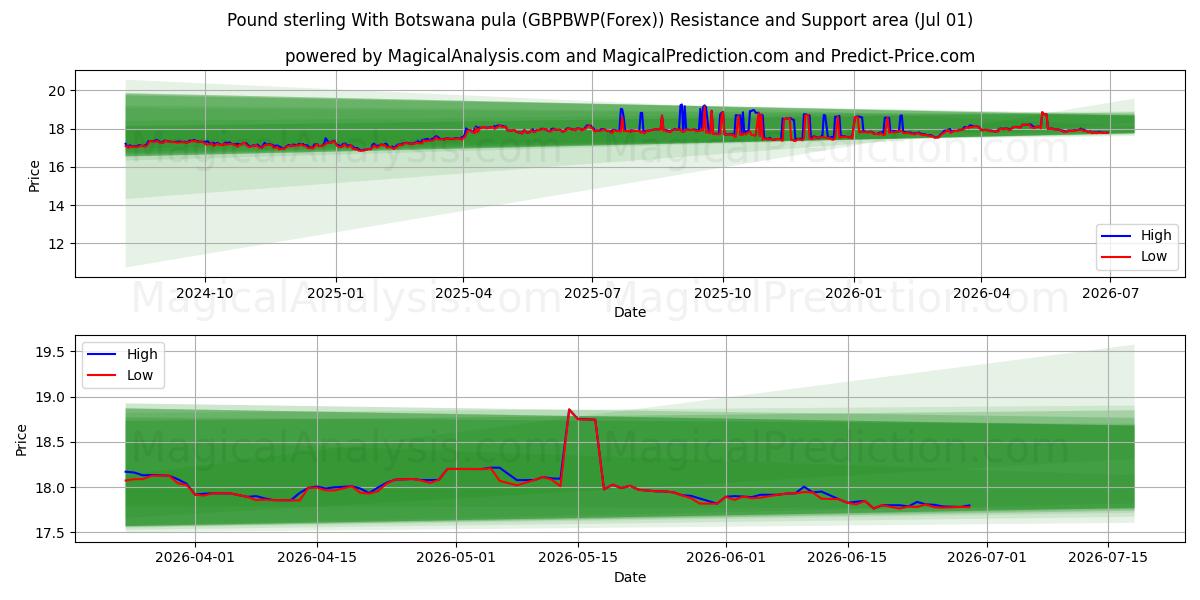Click the '2026-07' x-axis label in the top chart

pos(1110,292)
